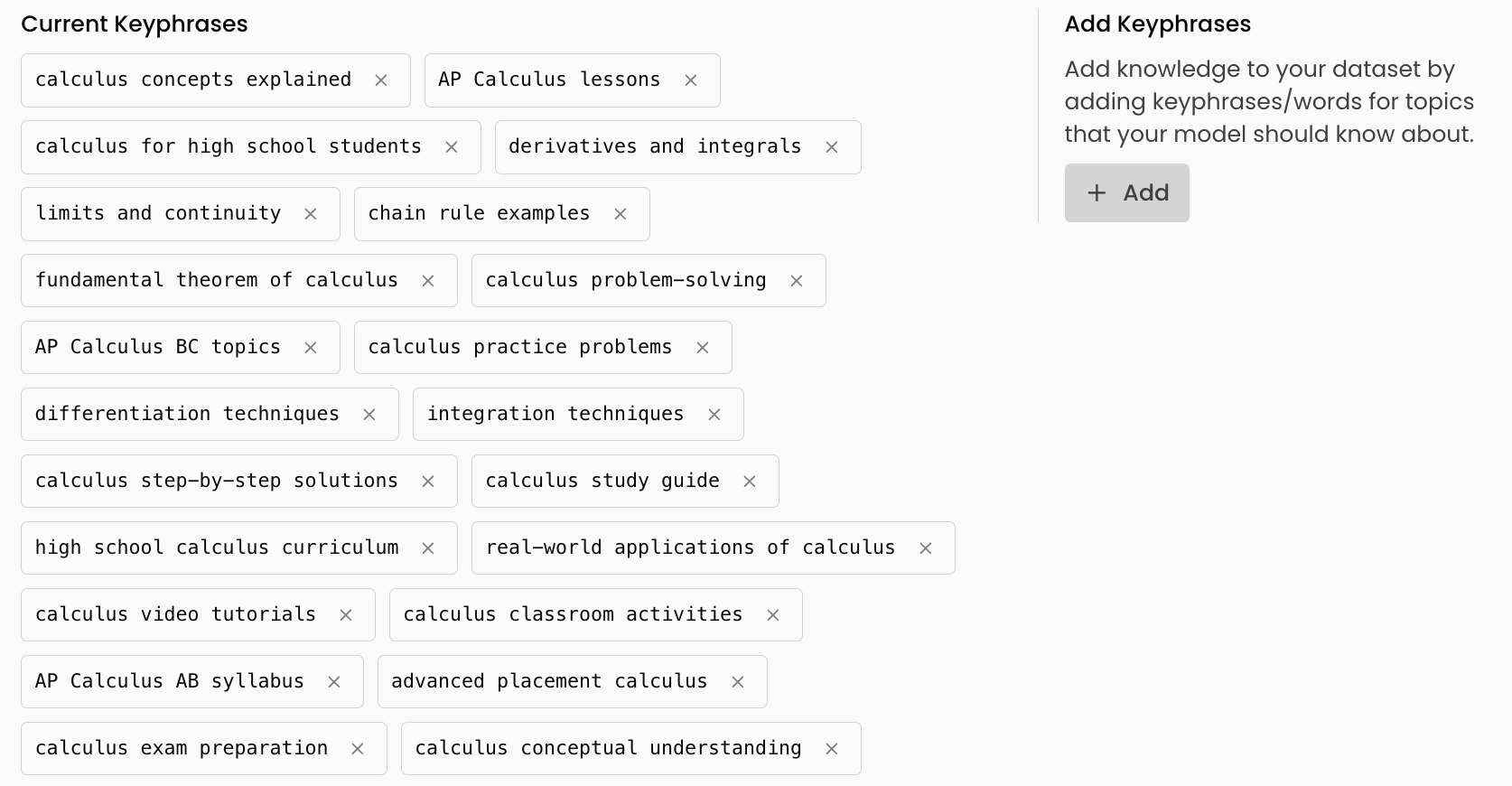Delete 'calculus study guide' keyphrase
Screen dimensions: 1512x786
[750, 482]
